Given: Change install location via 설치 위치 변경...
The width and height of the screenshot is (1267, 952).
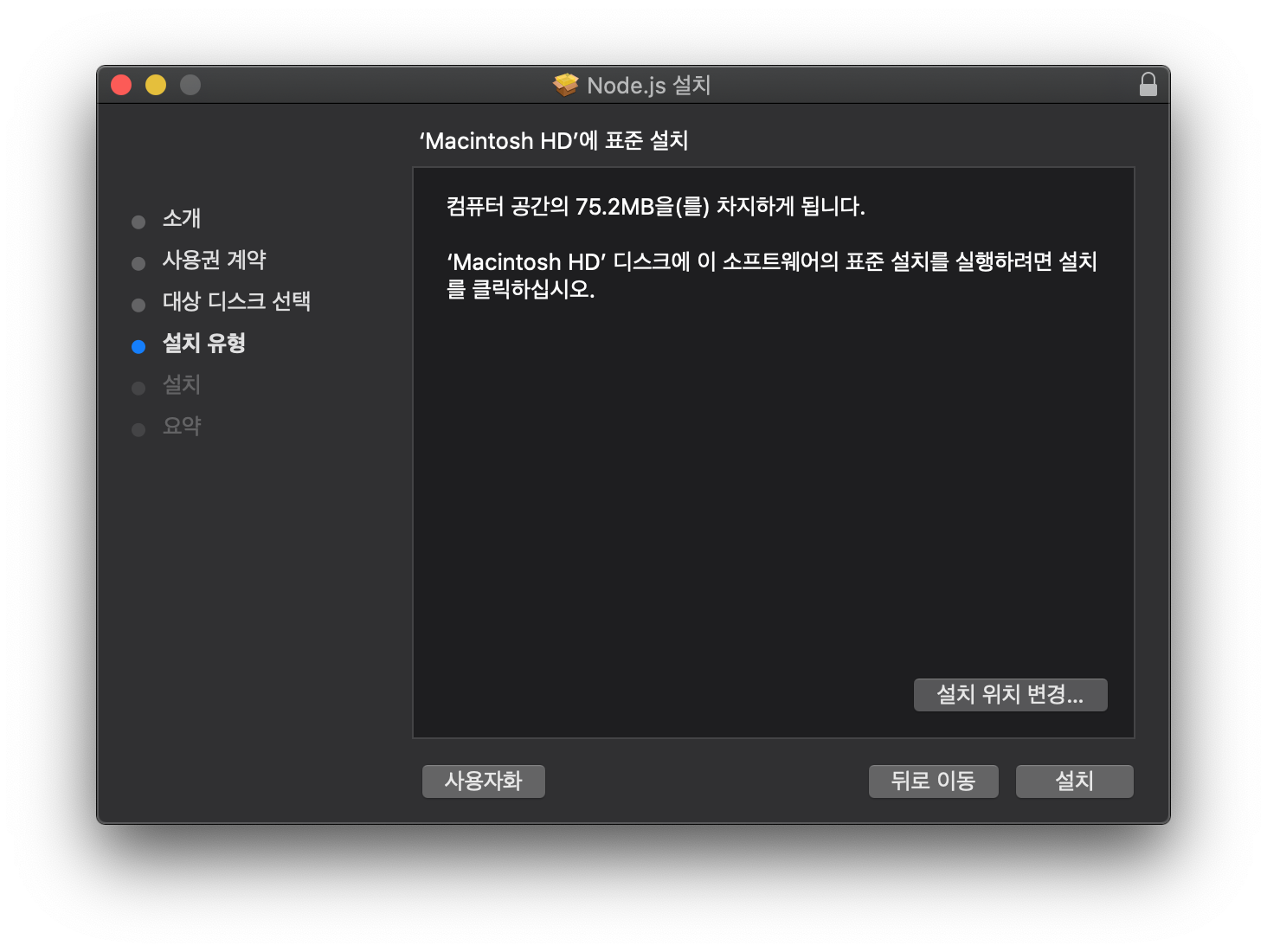Looking at the screenshot, I should click(1010, 695).
